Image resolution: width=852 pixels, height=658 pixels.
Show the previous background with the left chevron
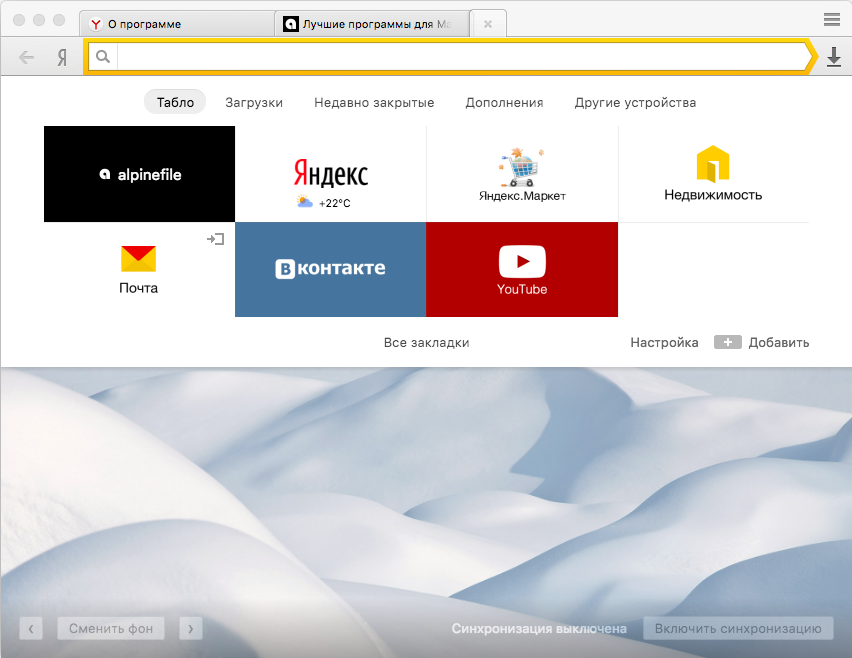click(31, 629)
